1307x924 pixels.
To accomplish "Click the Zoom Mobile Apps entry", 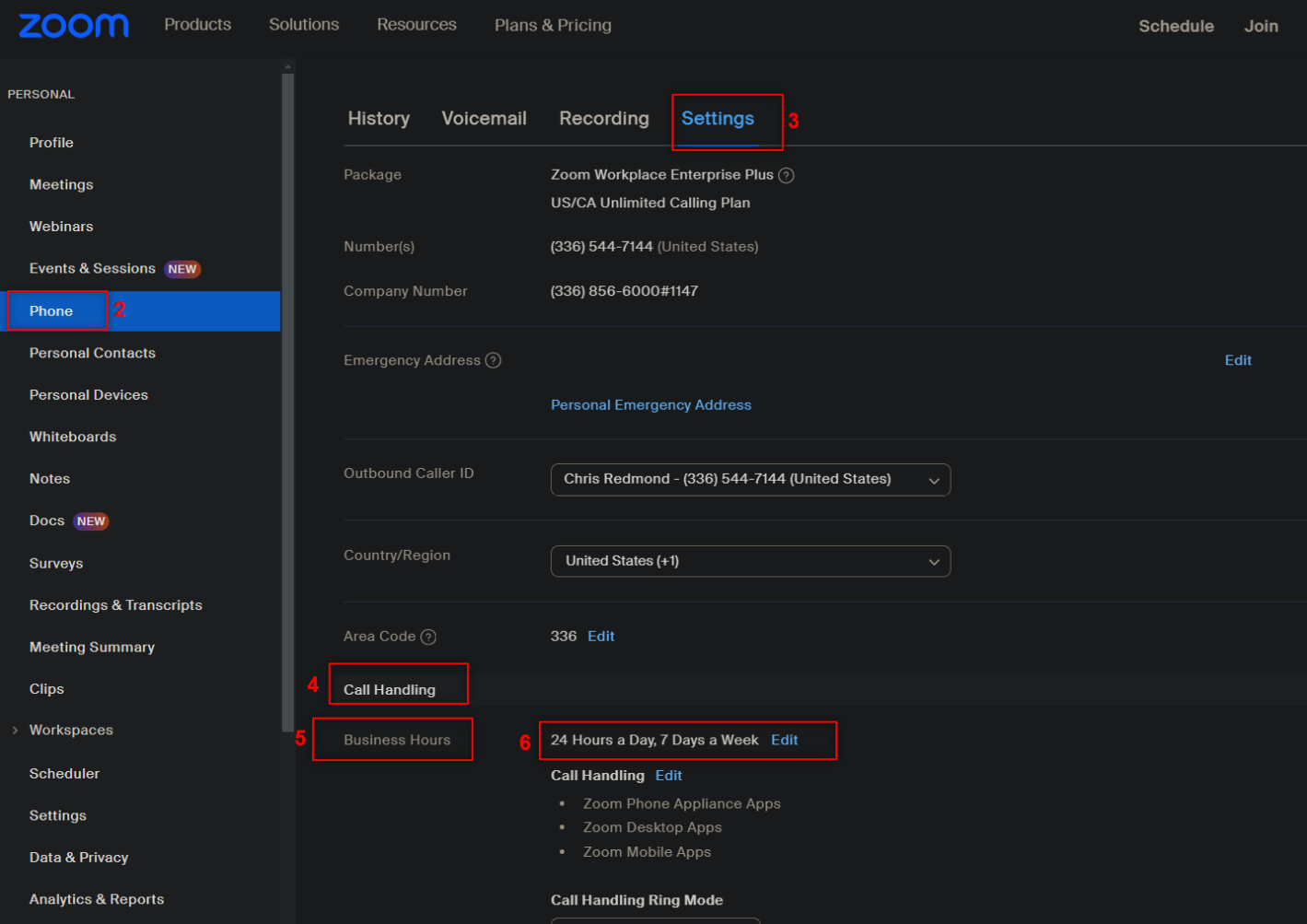I will 647,852.
